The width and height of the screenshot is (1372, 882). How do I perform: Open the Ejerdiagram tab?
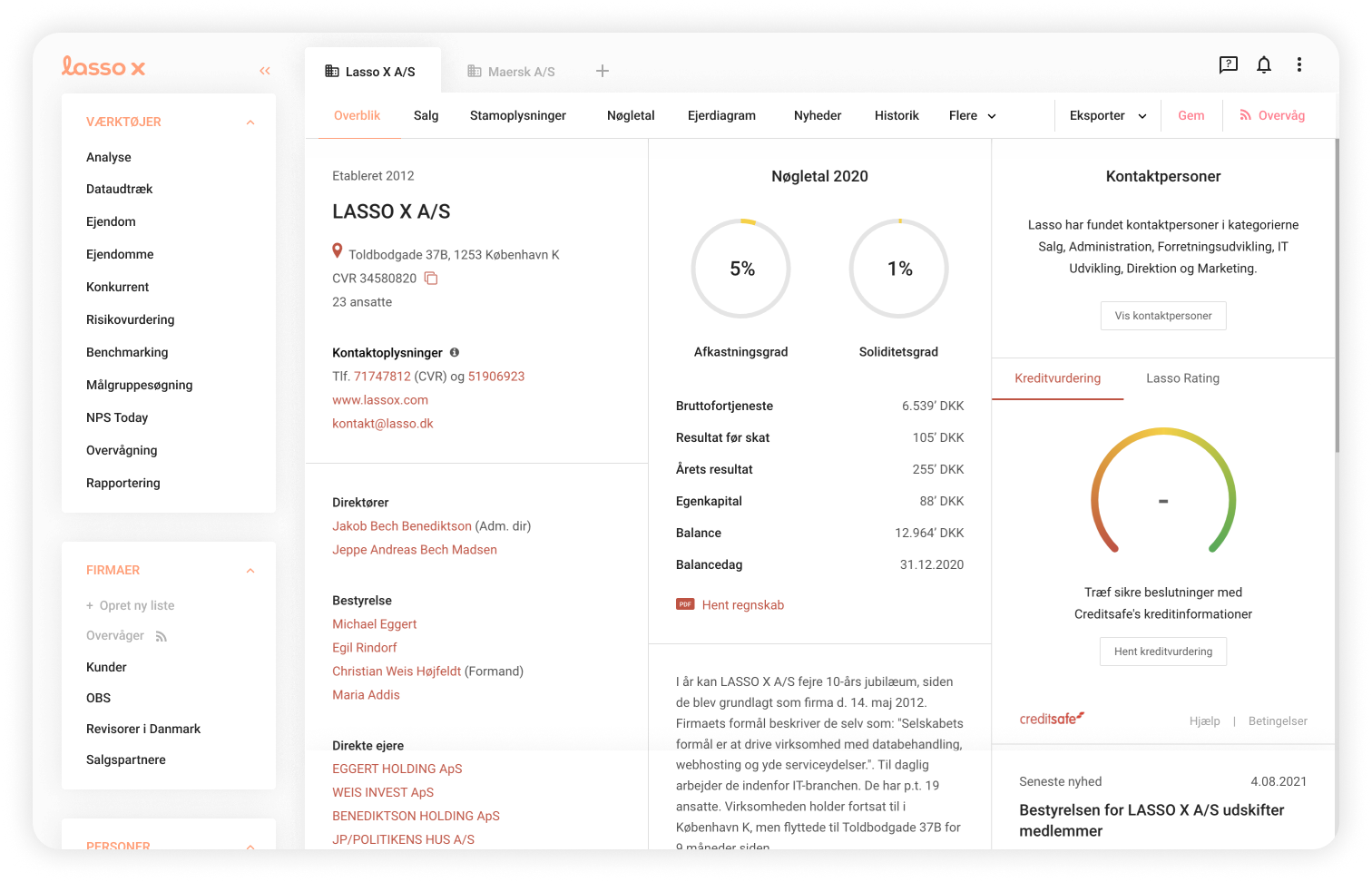(x=721, y=116)
